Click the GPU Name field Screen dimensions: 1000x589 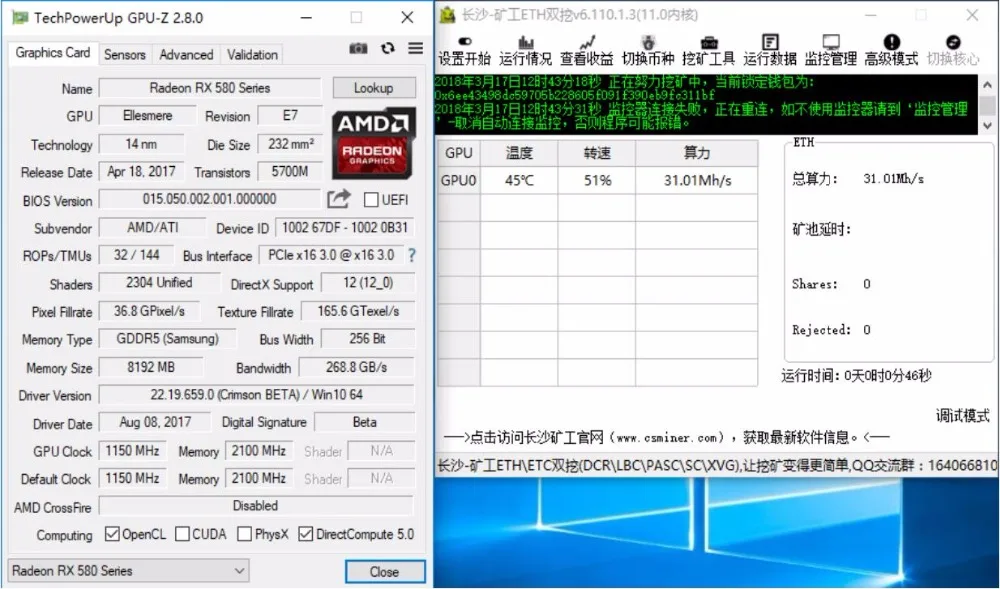[x=210, y=88]
